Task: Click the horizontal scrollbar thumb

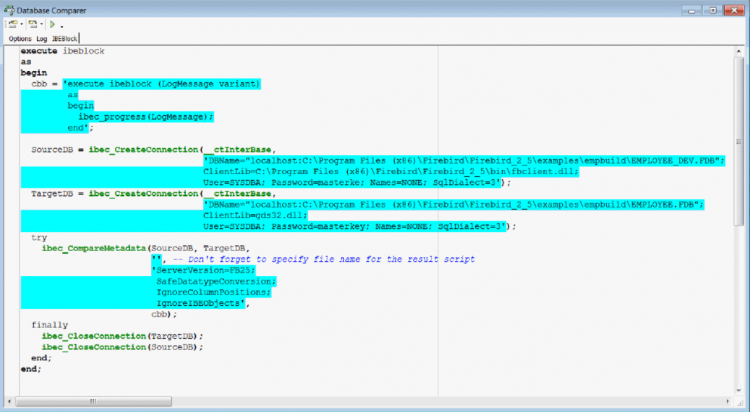Action: click(93, 401)
